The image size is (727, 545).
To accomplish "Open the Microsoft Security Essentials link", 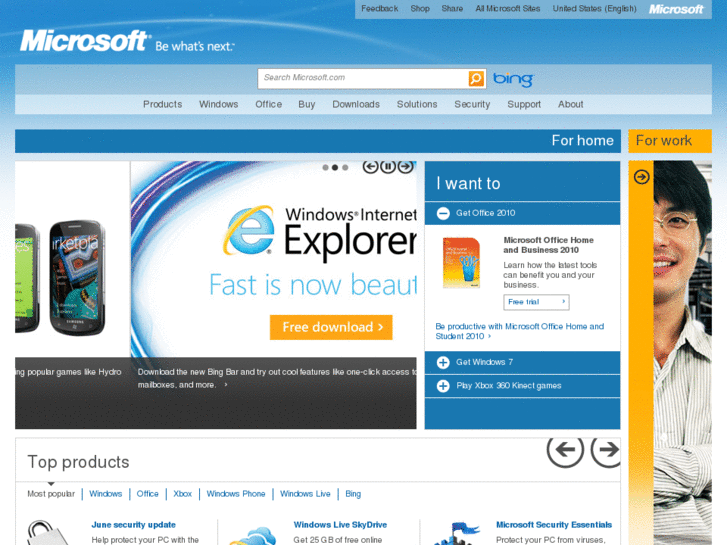I will tap(554, 525).
